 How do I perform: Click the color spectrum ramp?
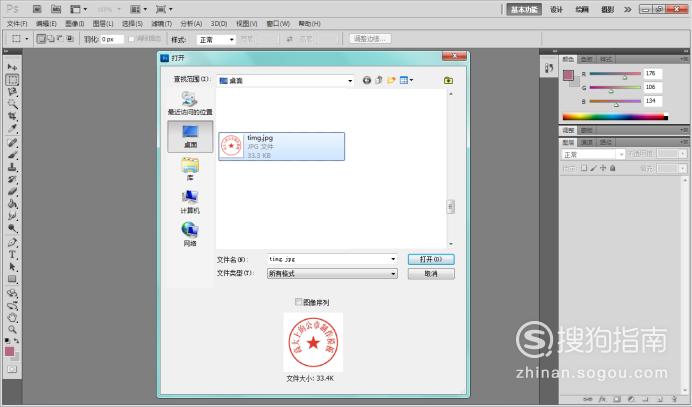coord(615,117)
